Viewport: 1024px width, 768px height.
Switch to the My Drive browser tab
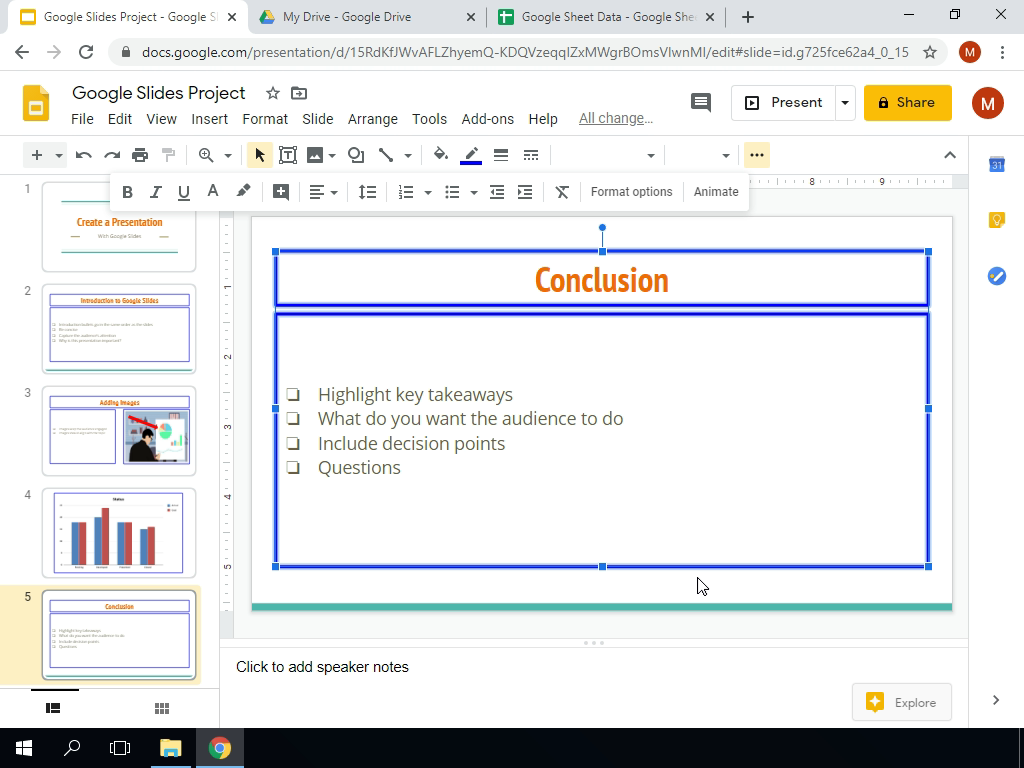point(346,17)
